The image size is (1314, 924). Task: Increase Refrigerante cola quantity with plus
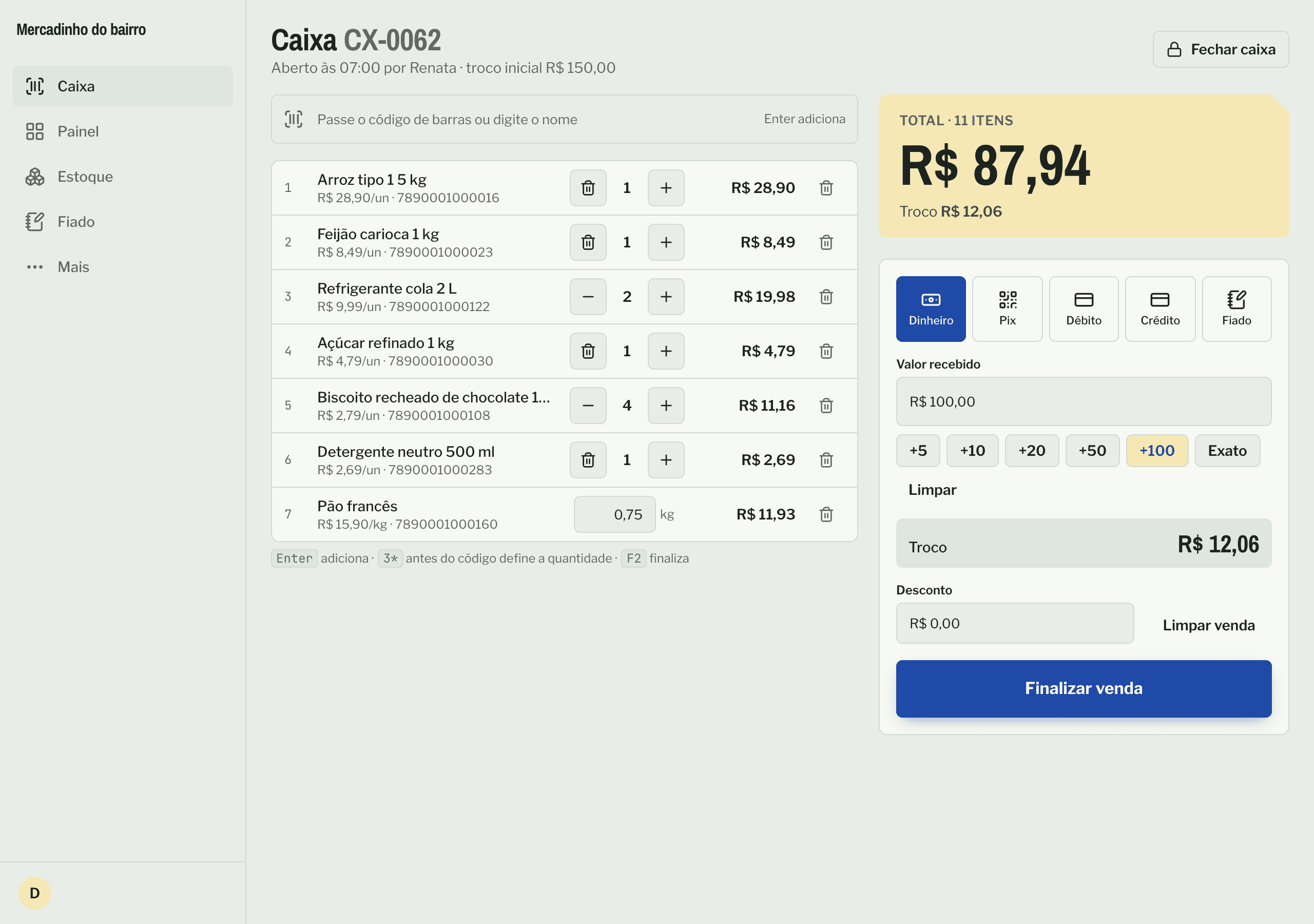coord(666,297)
